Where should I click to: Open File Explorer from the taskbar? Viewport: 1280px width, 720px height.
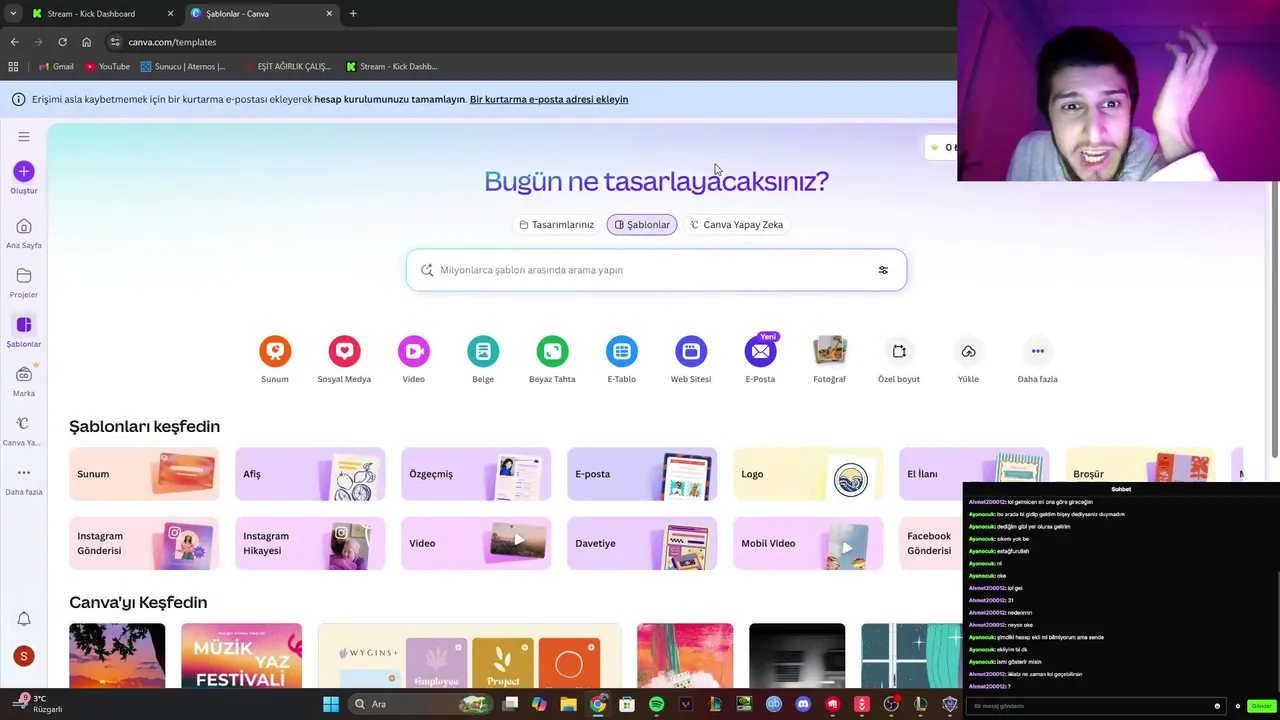click(568, 704)
